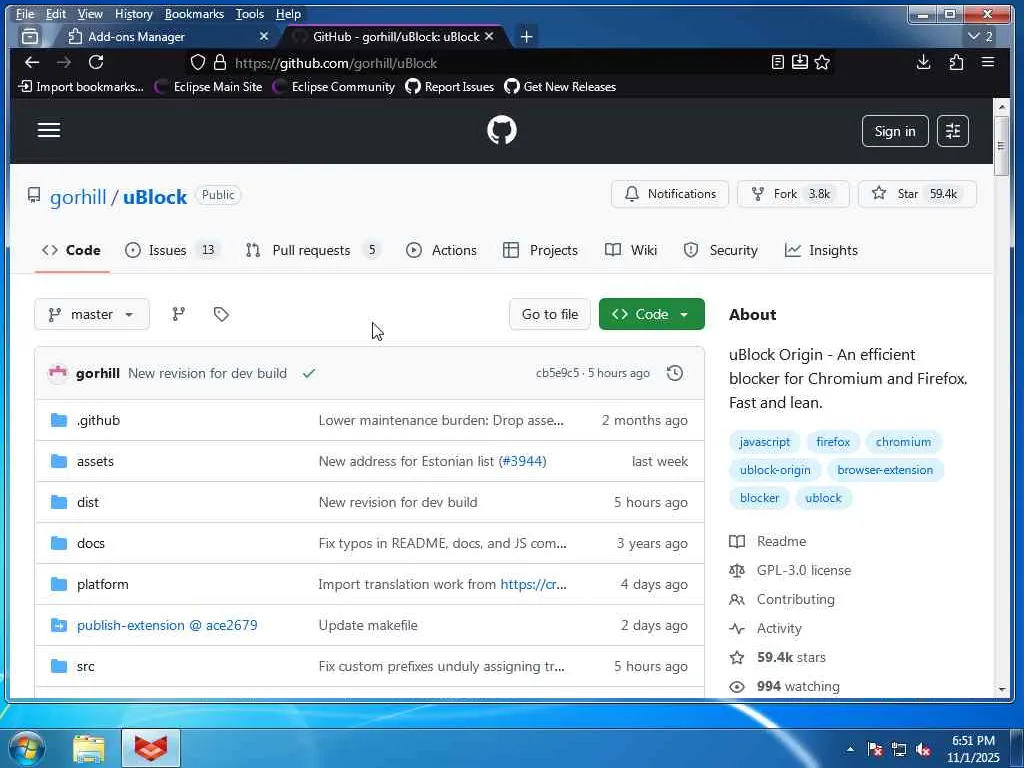Image resolution: width=1024 pixels, height=768 pixels.
Task: Go to the GitHub home logo
Action: click(x=502, y=130)
